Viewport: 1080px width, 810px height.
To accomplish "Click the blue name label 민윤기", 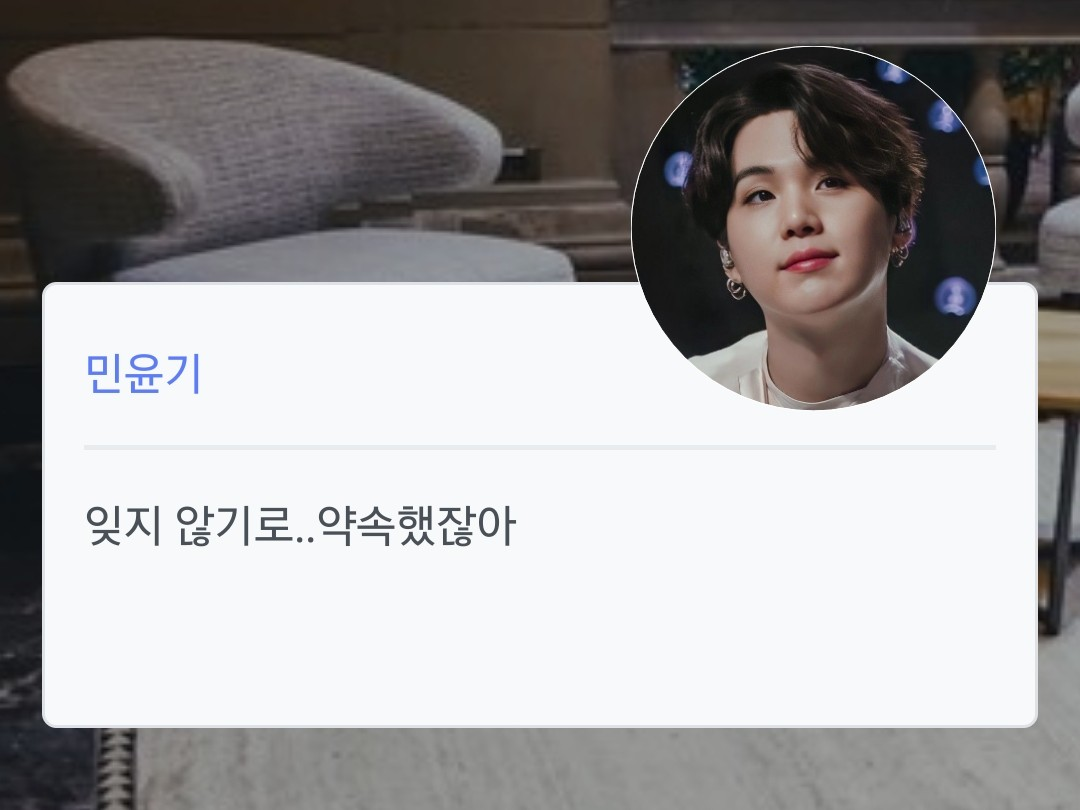I will pyautogui.click(x=143, y=374).
